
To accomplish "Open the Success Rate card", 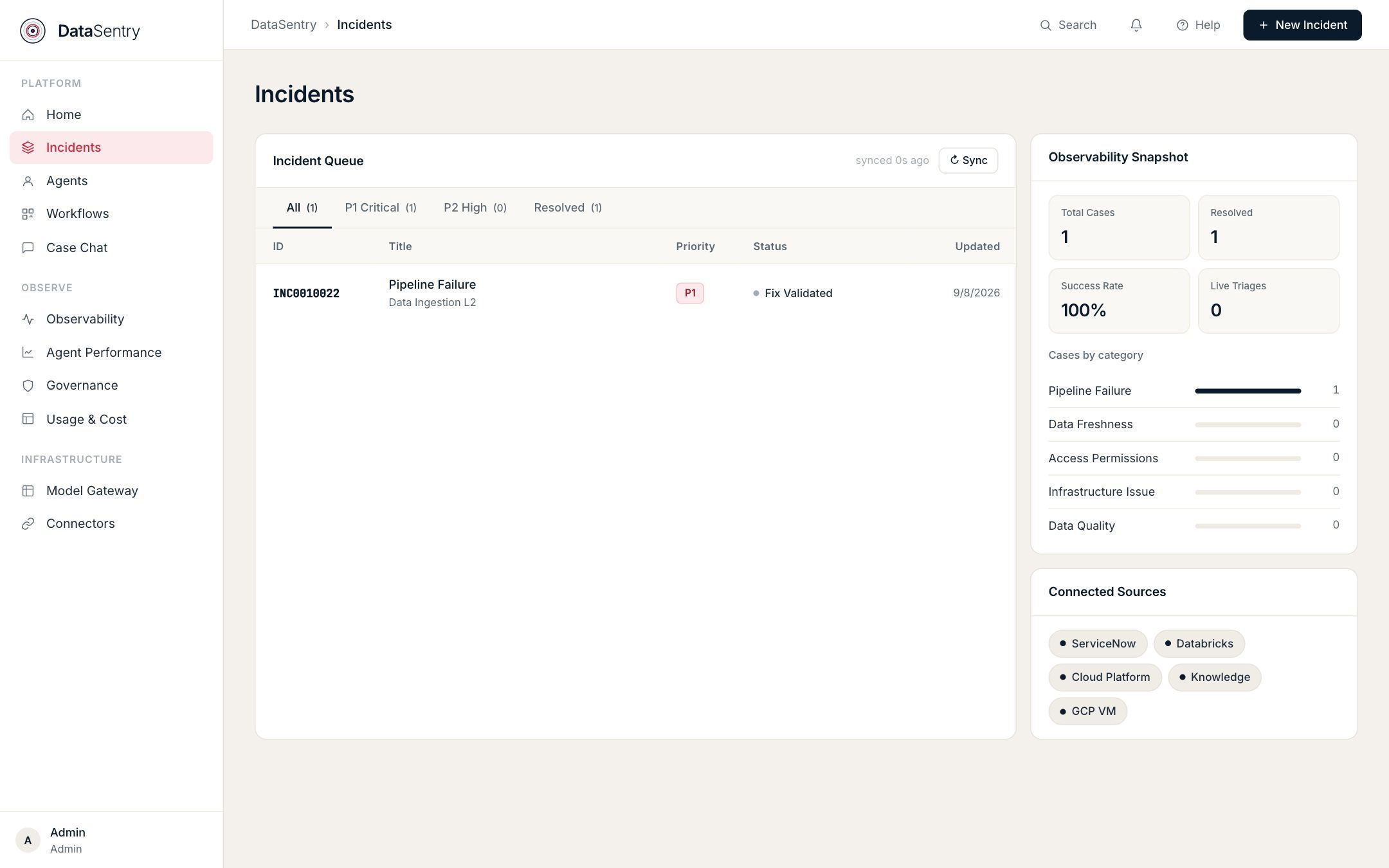I will coord(1119,301).
